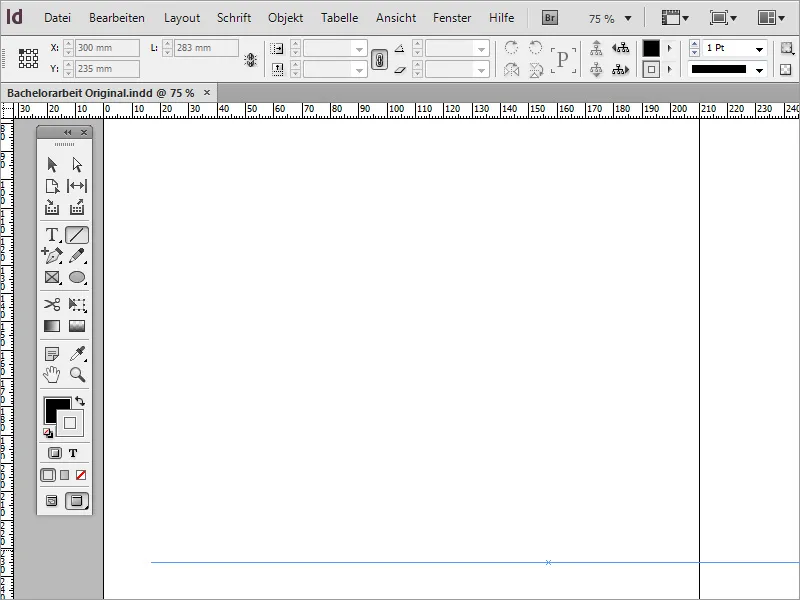800x600 pixels.
Task: Select Bachelorarbeit Original.indd document tab
Action: point(101,93)
